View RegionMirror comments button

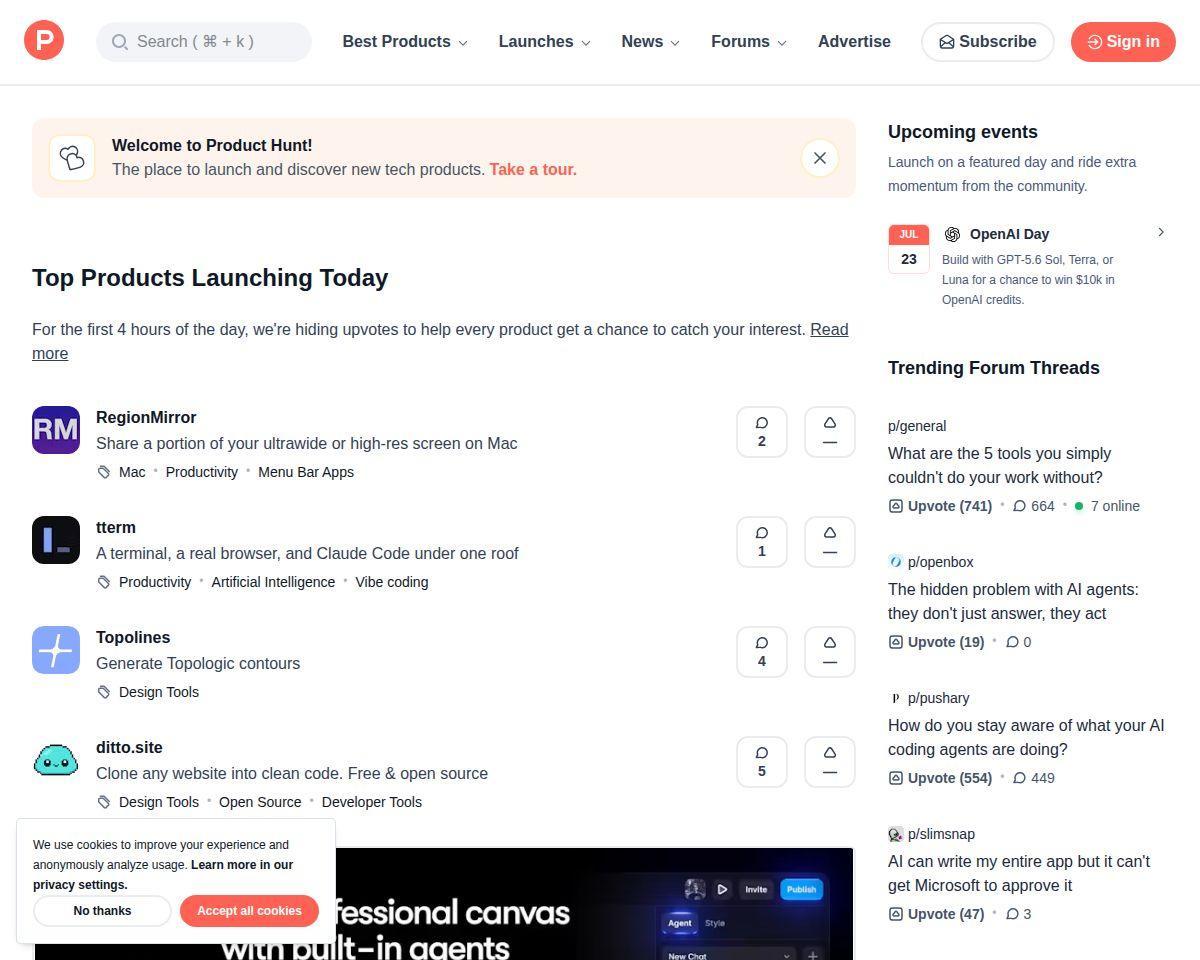pyautogui.click(x=762, y=432)
